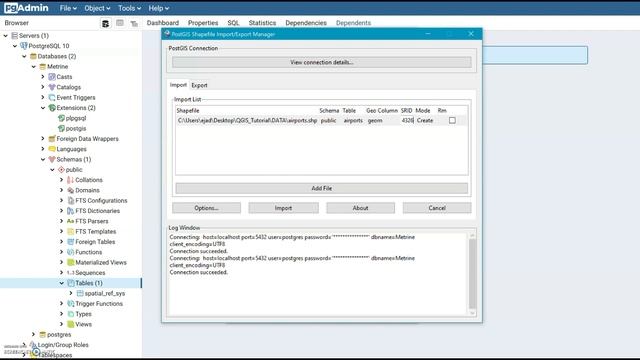Open the File menu
The height and width of the screenshot is (360, 640).
pyautogui.click(x=68, y=8)
